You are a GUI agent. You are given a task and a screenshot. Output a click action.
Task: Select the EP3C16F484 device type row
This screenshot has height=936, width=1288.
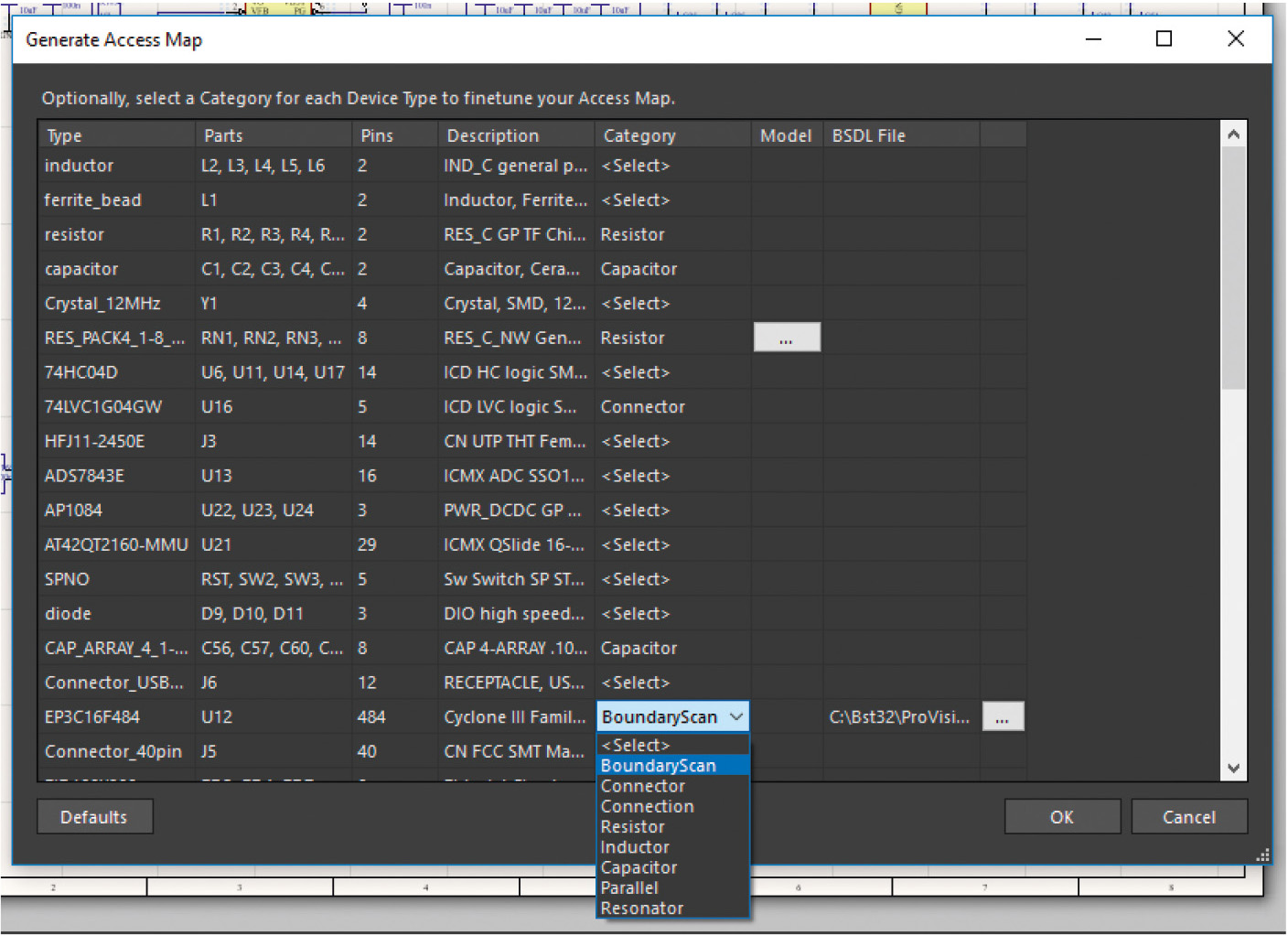[x=92, y=717]
